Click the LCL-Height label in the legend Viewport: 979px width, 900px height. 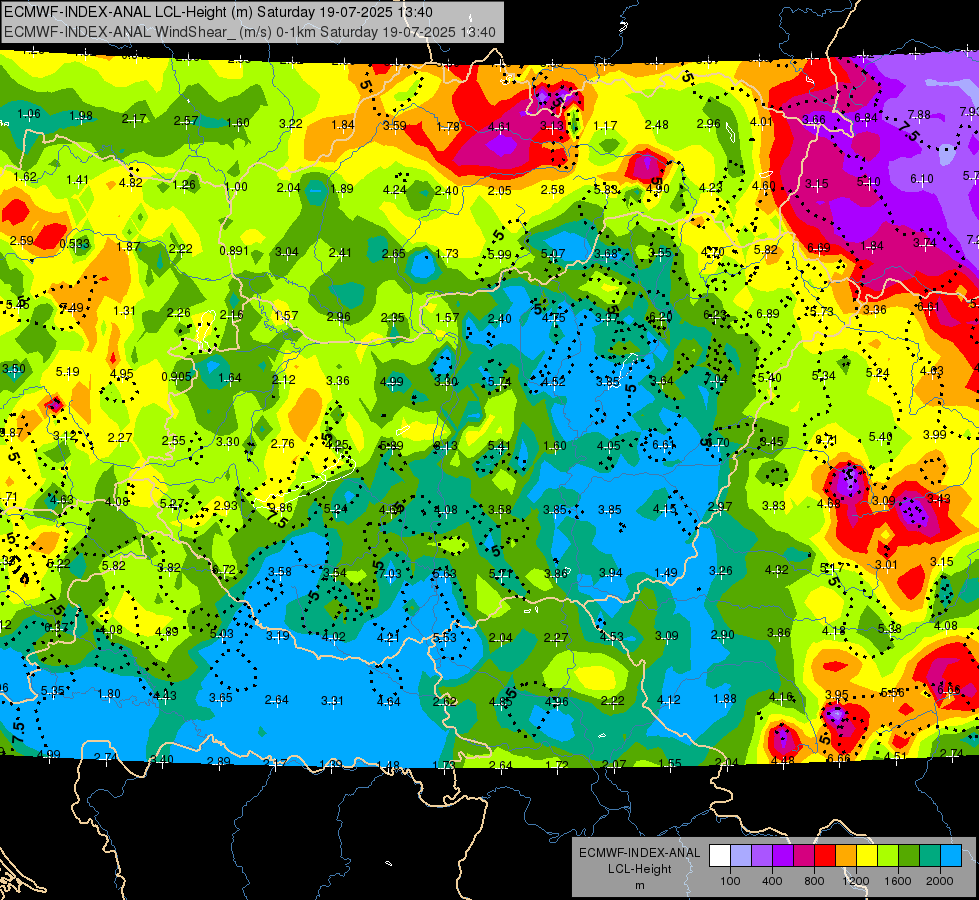[640, 869]
